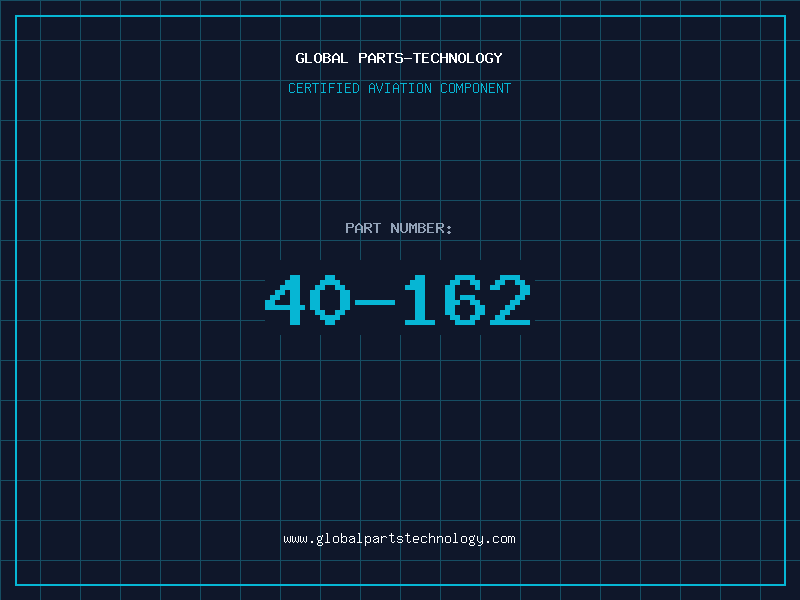Select the part number 40-162
This screenshot has width=800, height=600.
tap(398, 299)
